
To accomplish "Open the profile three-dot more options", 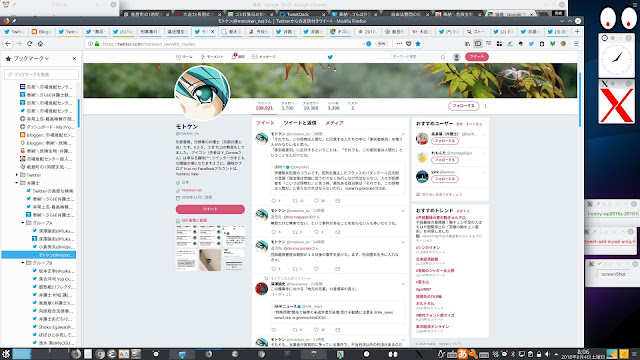I will pos(485,106).
